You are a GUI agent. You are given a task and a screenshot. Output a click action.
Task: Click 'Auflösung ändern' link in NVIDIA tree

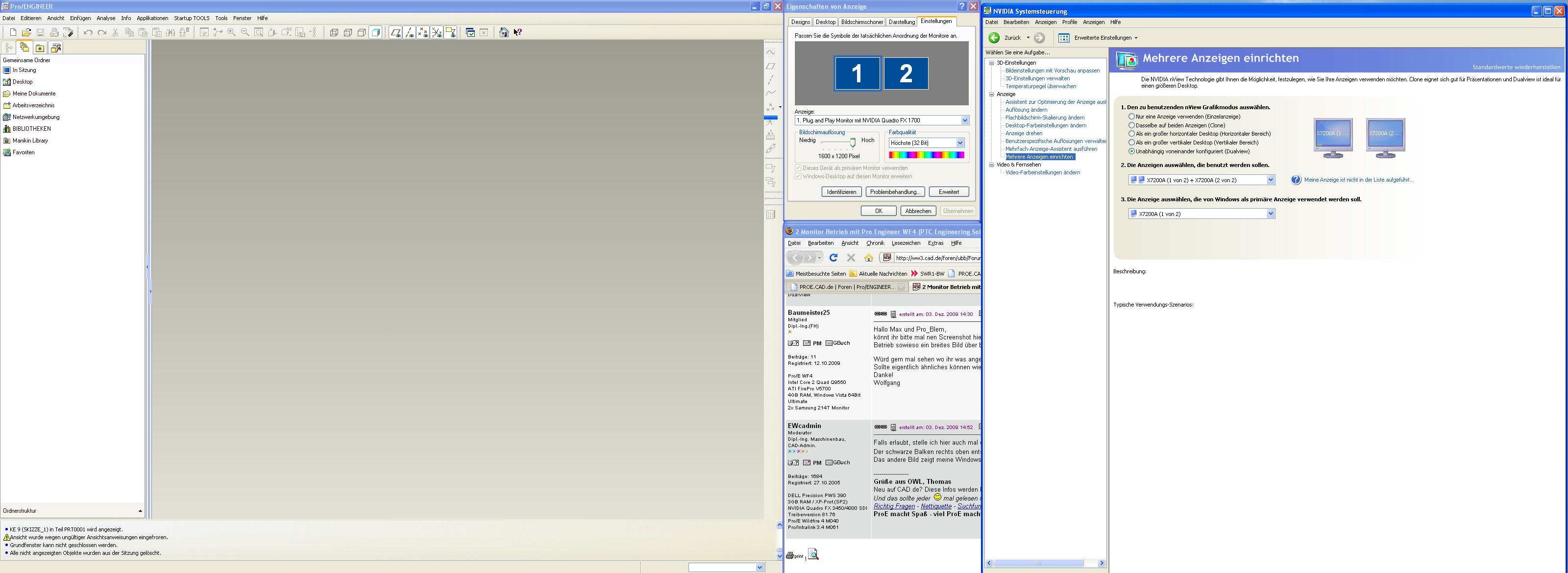(x=1026, y=110)
